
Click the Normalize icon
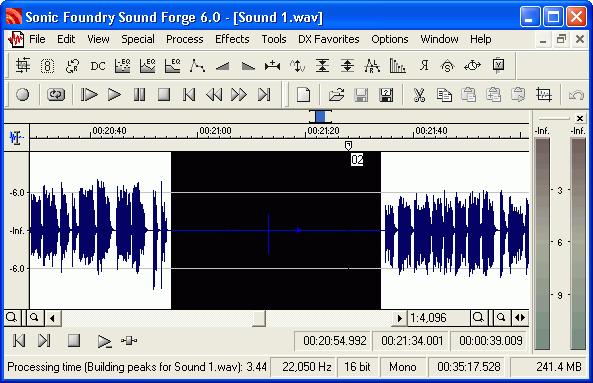click(347, 66)
